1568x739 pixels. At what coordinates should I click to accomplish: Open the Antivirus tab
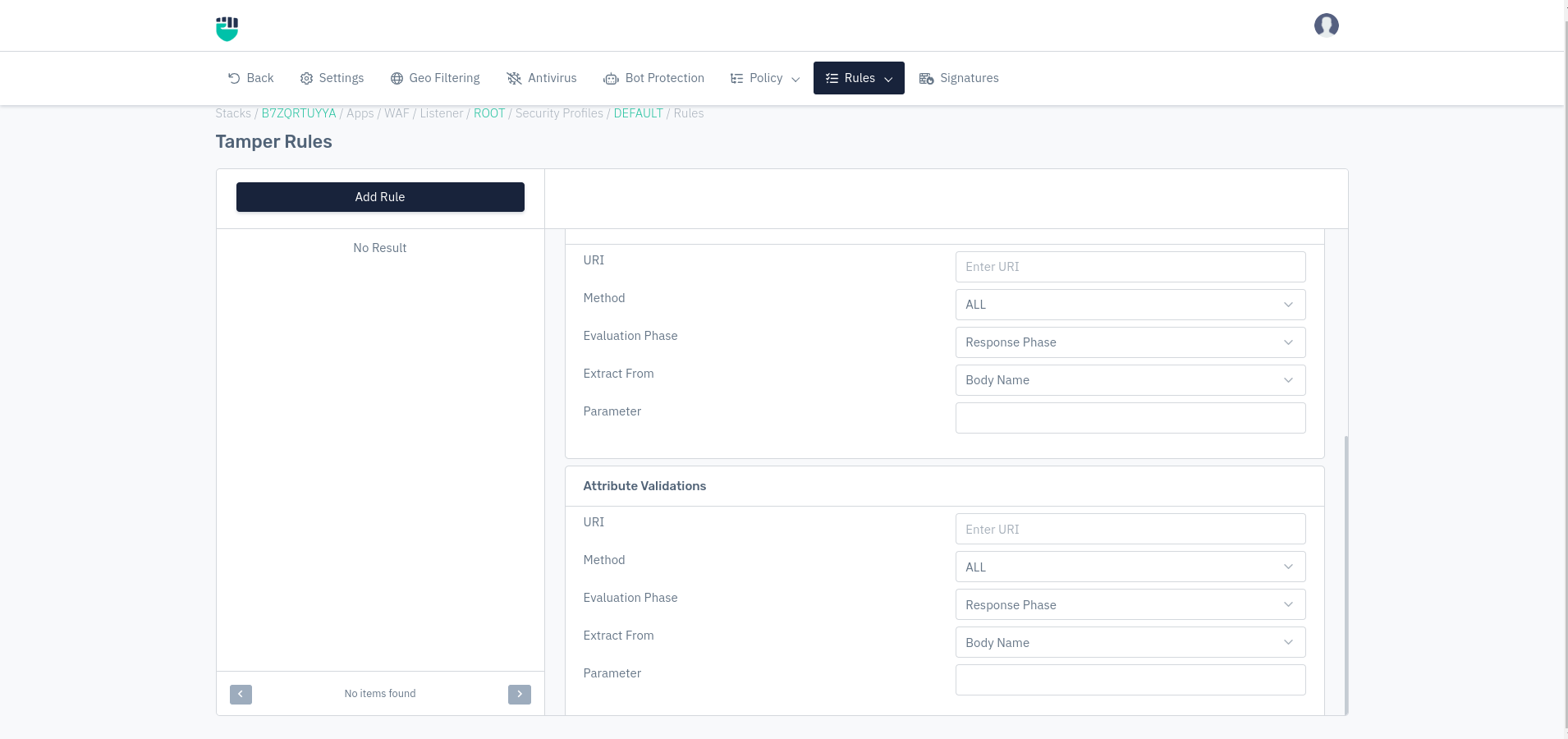click(542, 78)
